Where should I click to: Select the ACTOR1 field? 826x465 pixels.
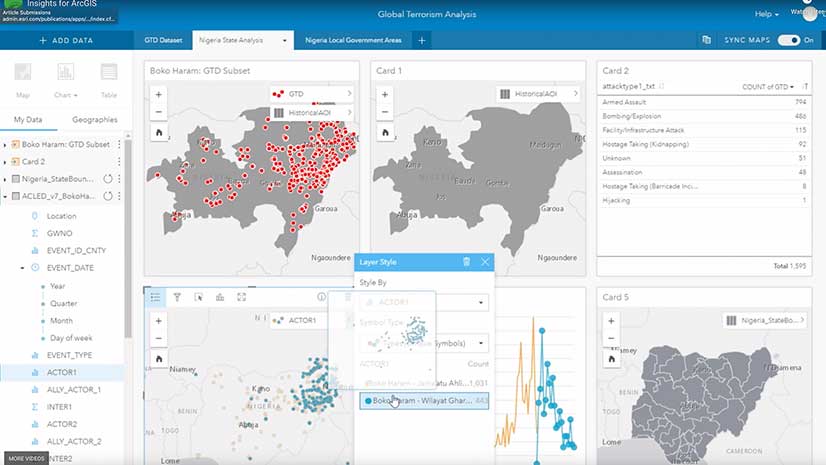[62, 372]
